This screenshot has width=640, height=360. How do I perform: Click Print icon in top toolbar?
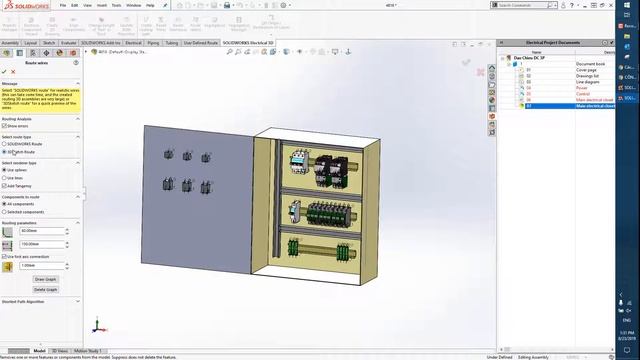click(227, 5)
